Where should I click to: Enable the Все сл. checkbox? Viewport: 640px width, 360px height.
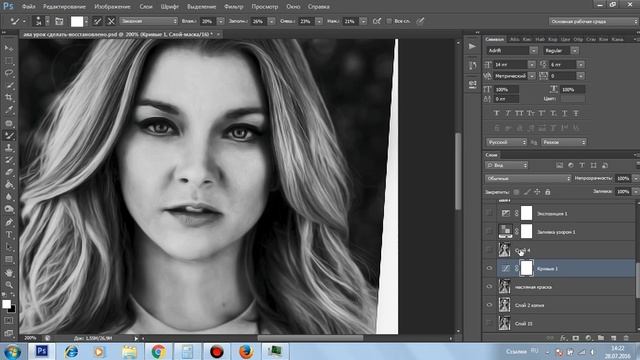[389, 21]
